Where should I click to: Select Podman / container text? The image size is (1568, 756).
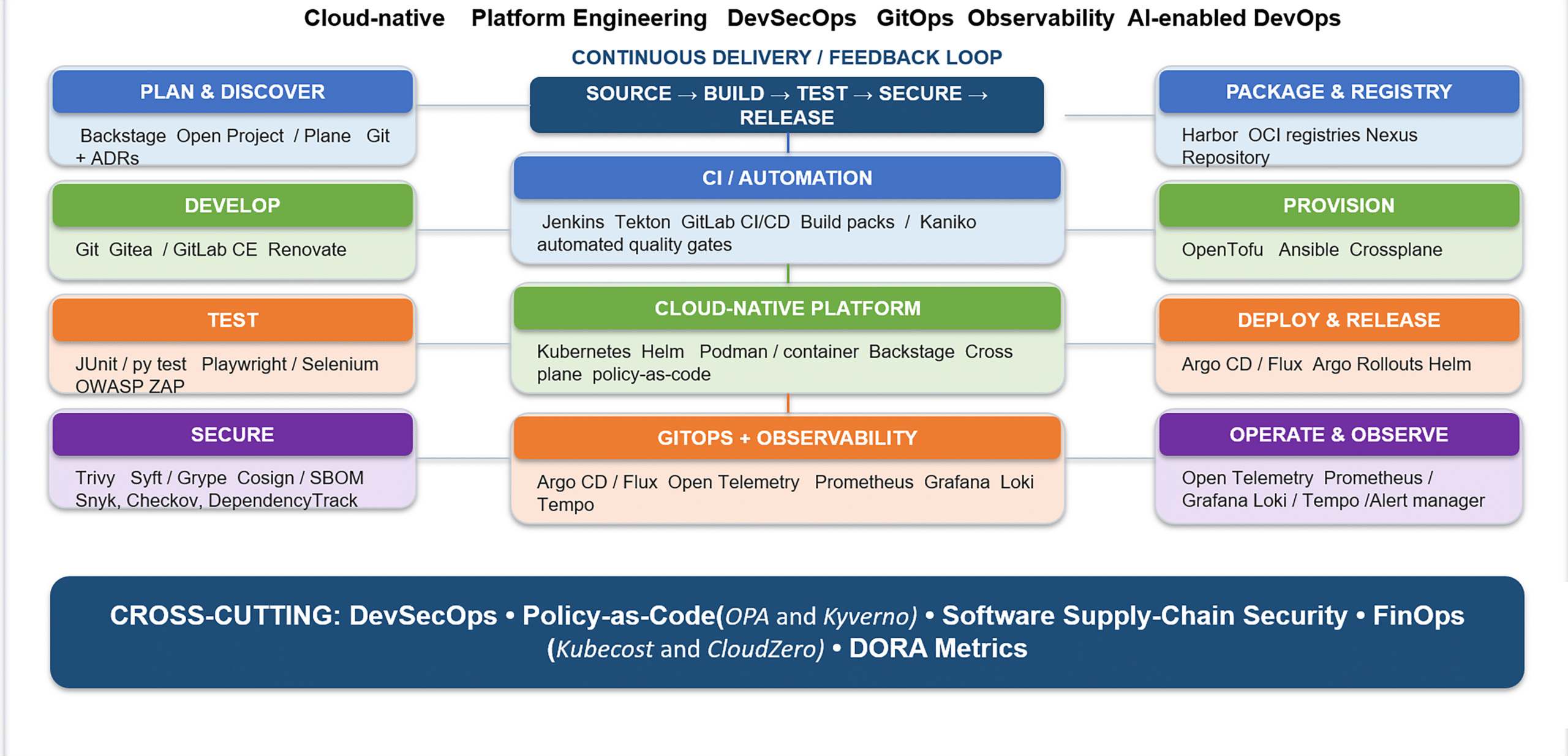(778, 352)
